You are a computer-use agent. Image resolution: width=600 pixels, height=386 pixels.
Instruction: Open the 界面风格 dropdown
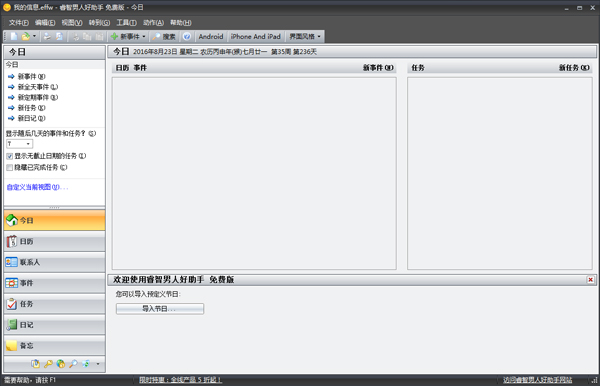point(305,36)
